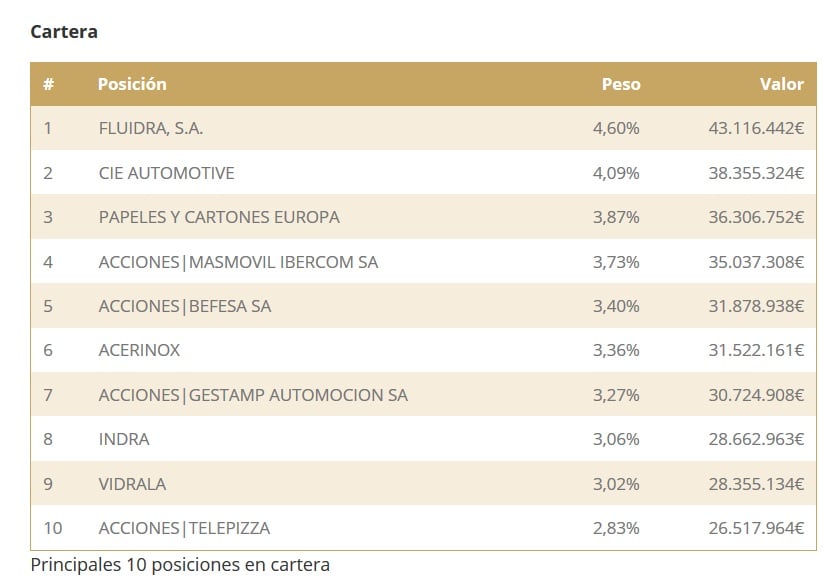Select the VIDRALA row

coord(132,484)
